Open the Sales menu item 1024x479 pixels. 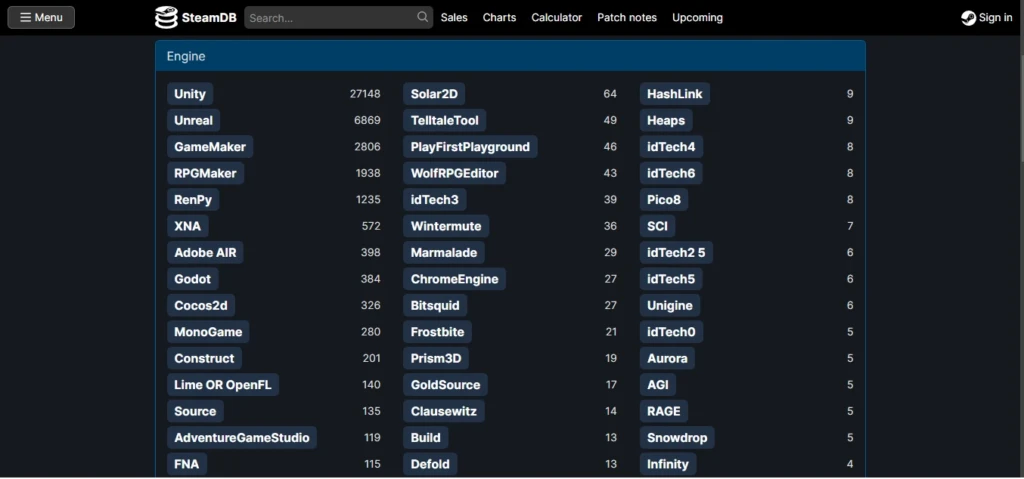pos(454,18)
